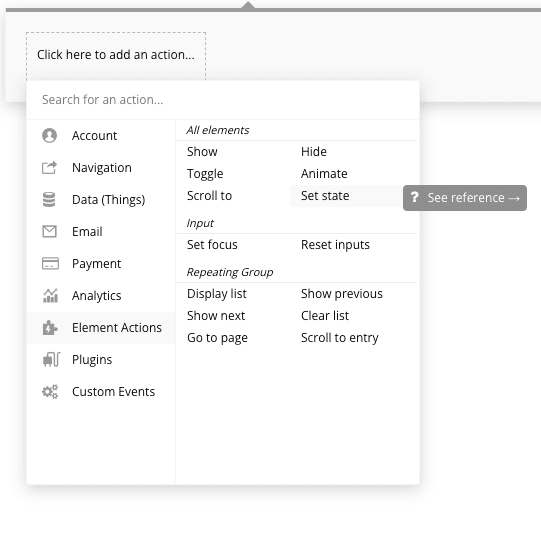
Task: Choose the Hide element action
Action: coord(314,151)
